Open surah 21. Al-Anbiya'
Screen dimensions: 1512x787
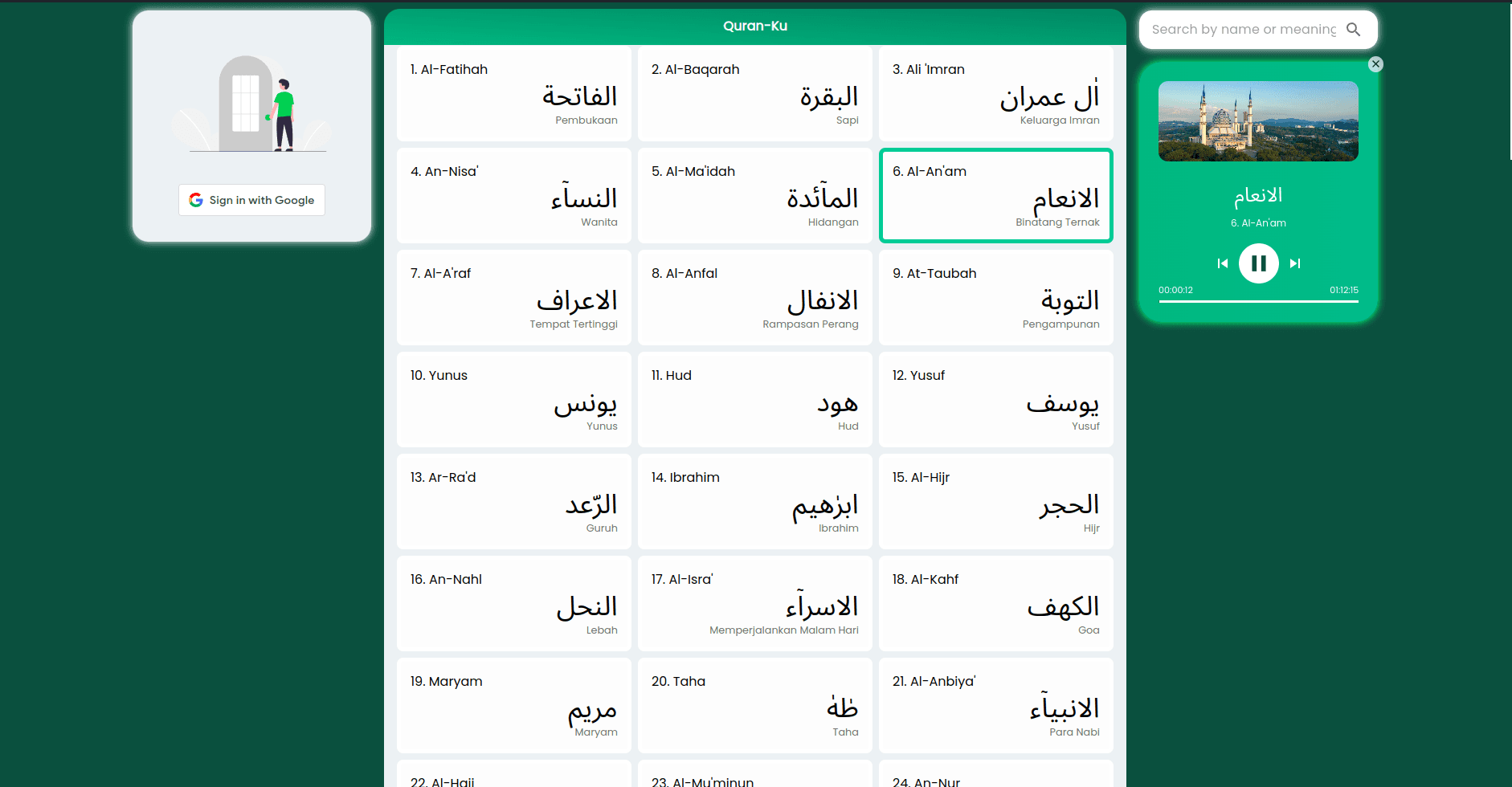996,706
